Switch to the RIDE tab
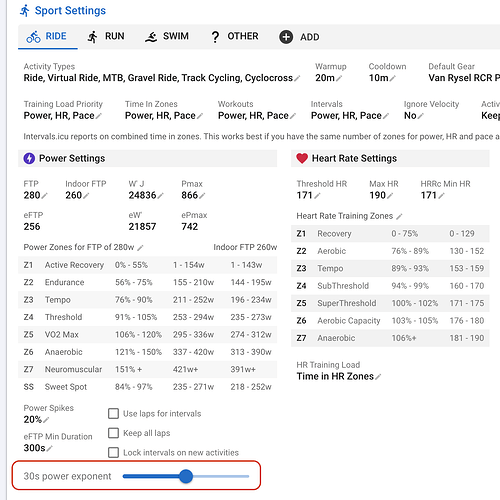The height and width of the screenshot is (500, 500). tap(48, 37)
